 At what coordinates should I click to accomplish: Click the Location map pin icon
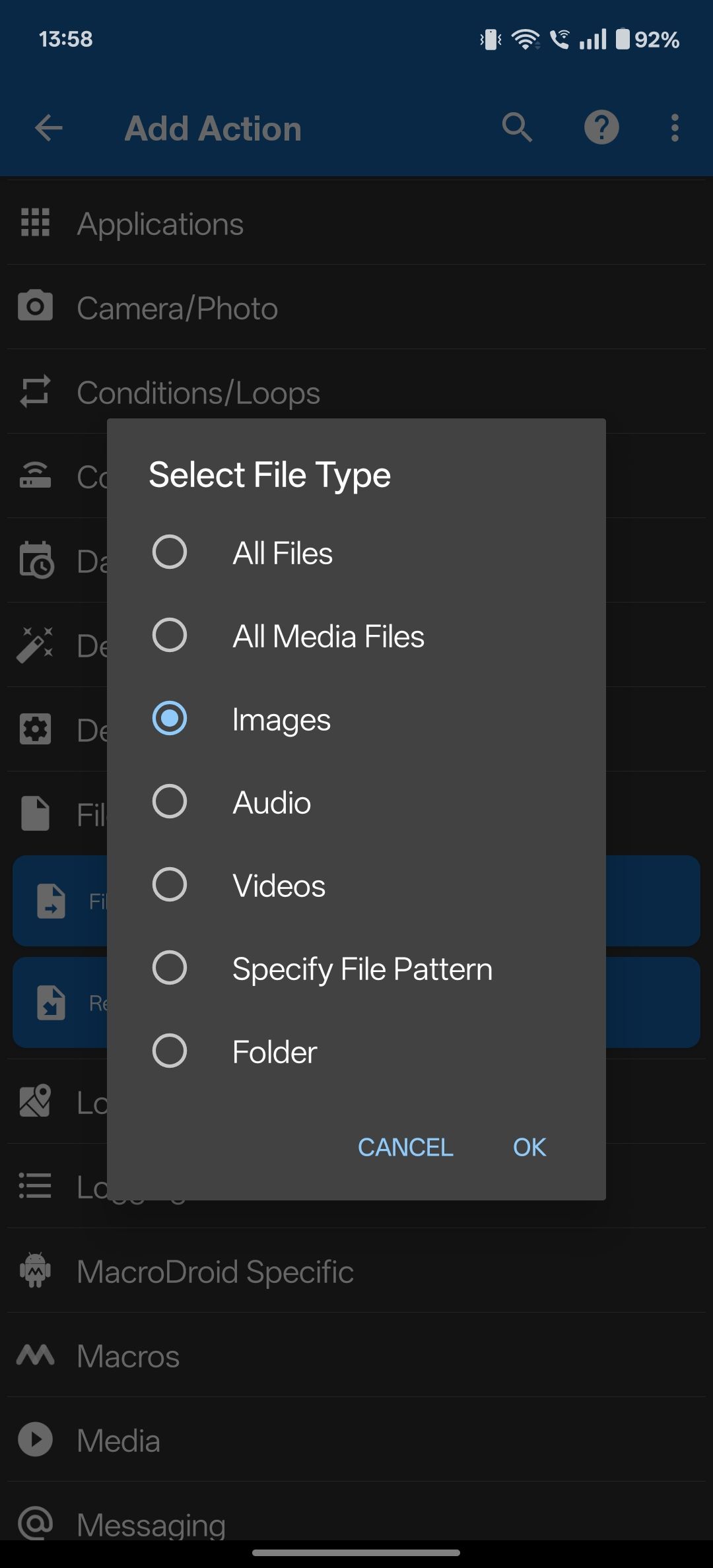36,1101
